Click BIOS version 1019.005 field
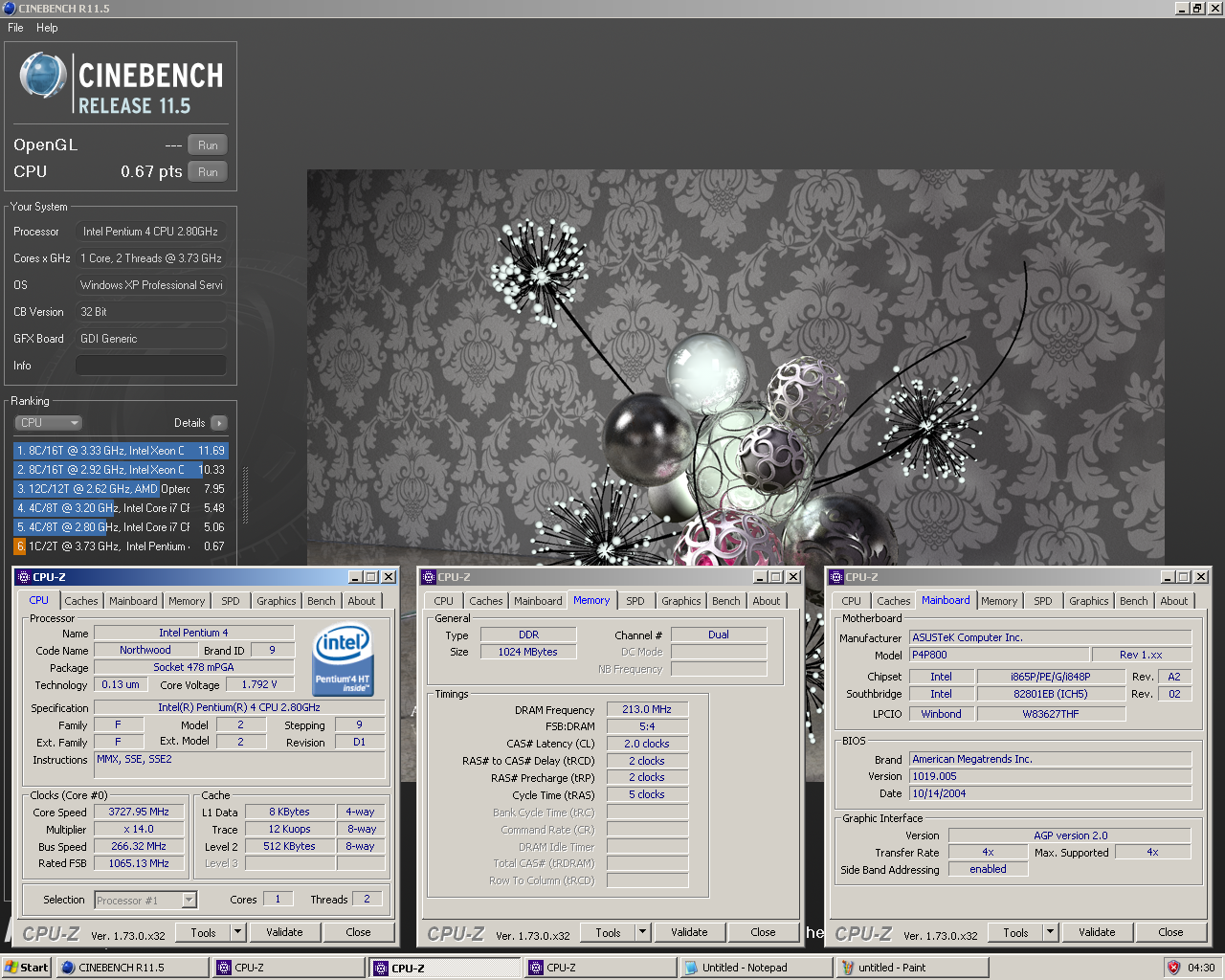1225x980 pixels. coord(1050,776)
